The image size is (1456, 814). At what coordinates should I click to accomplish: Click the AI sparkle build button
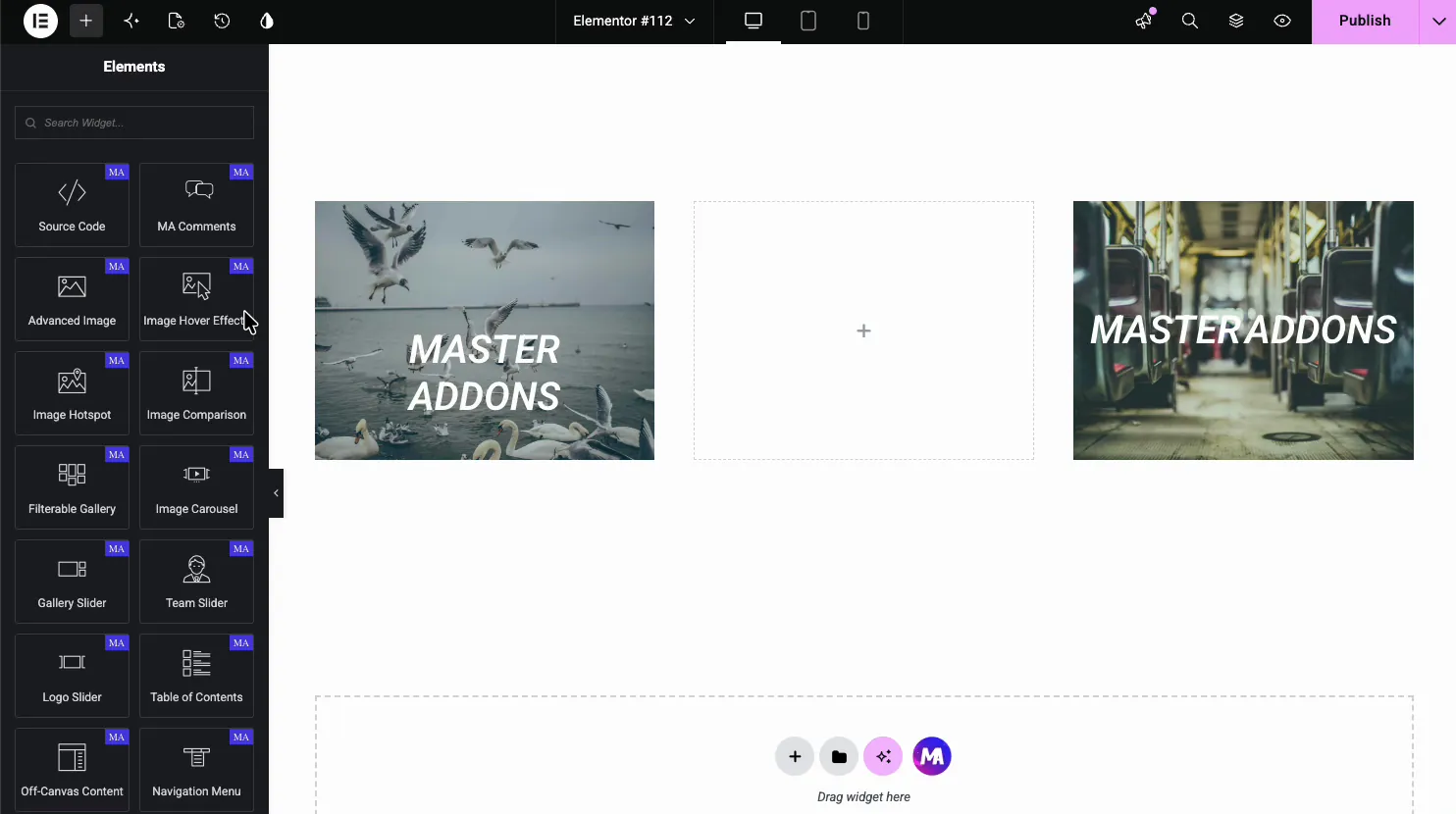883,756
